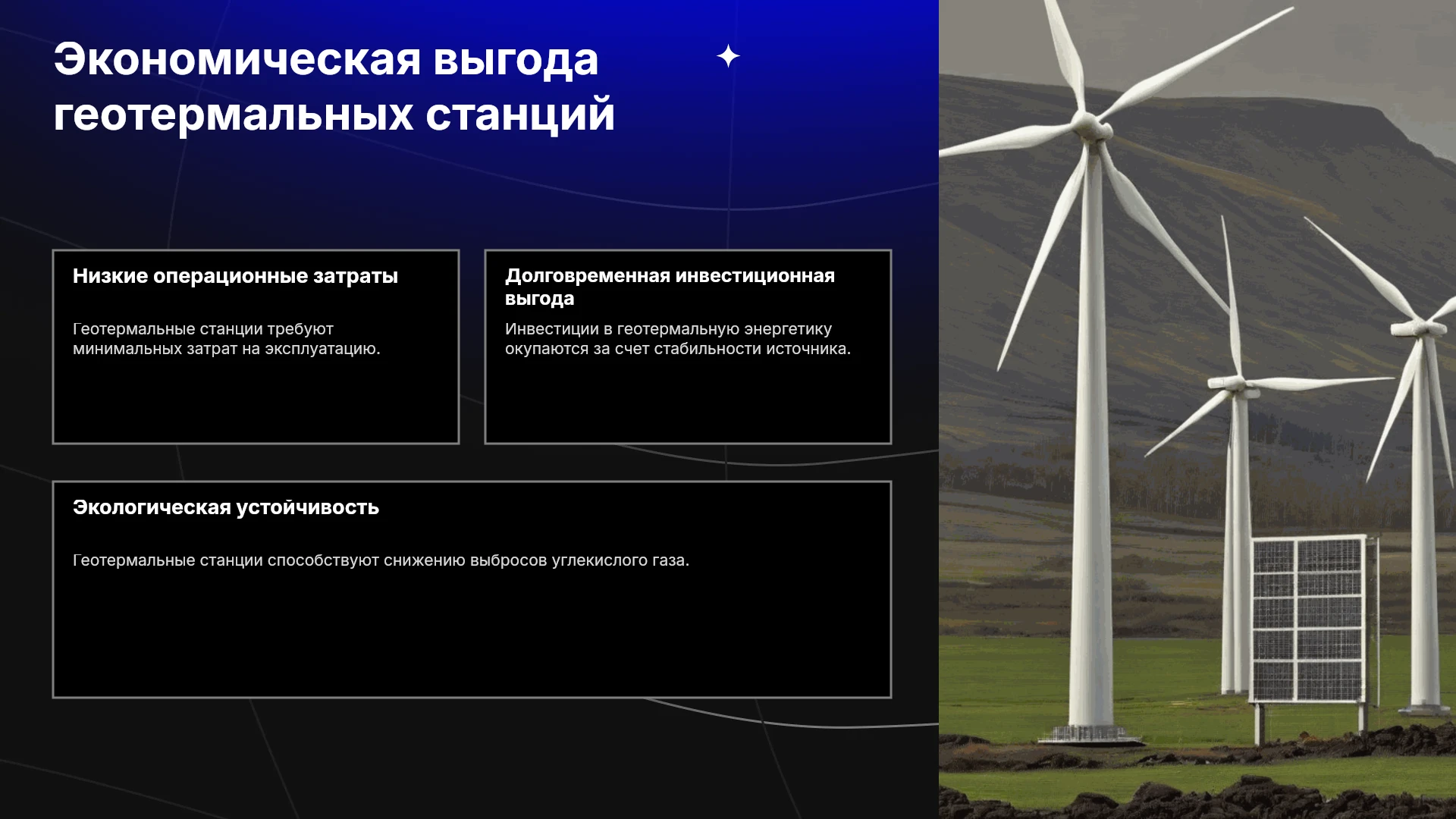This screenshot has height=819, width=1456.
Task: Select the text about минимальных затрат на эксплуатацию
Action: click(x=227, y=339)
